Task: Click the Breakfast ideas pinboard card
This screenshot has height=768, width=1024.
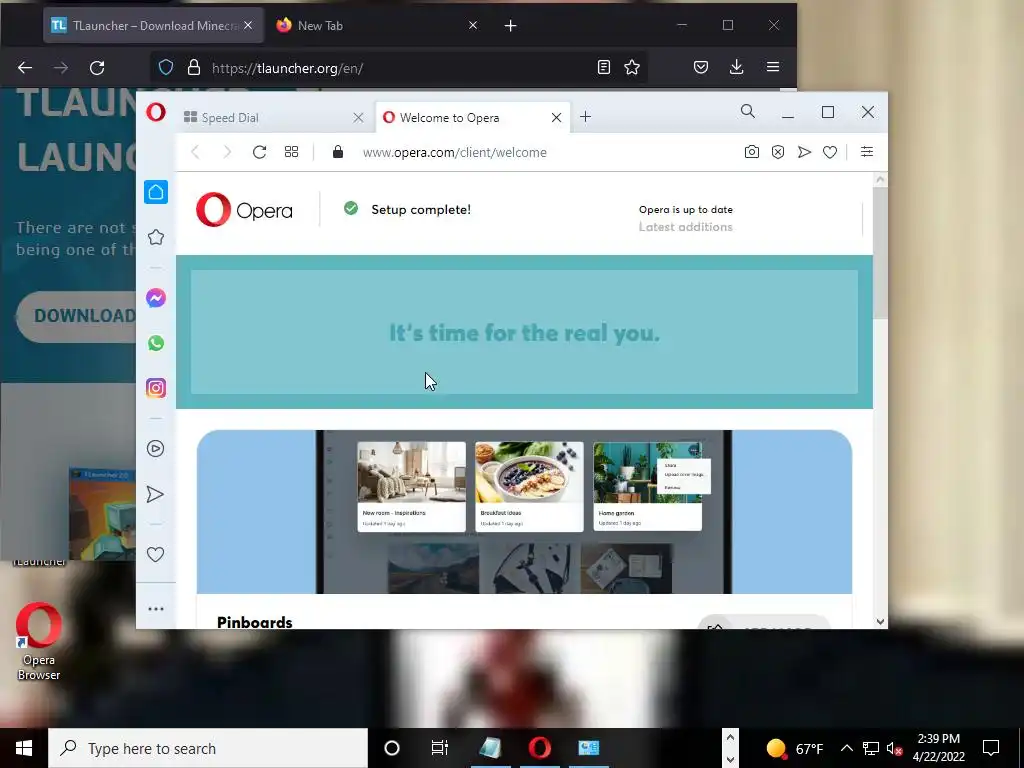Action: 529,487
